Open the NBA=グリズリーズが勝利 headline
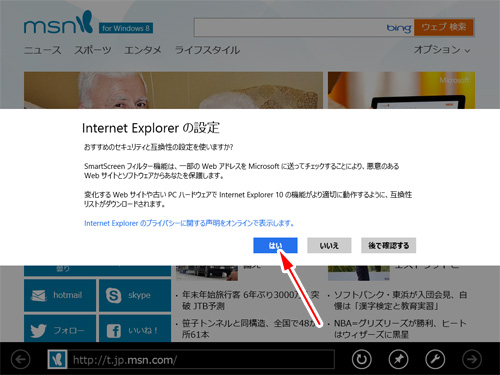Image resolution: width=500 pixels, height=375 pixels. point(400,329)
